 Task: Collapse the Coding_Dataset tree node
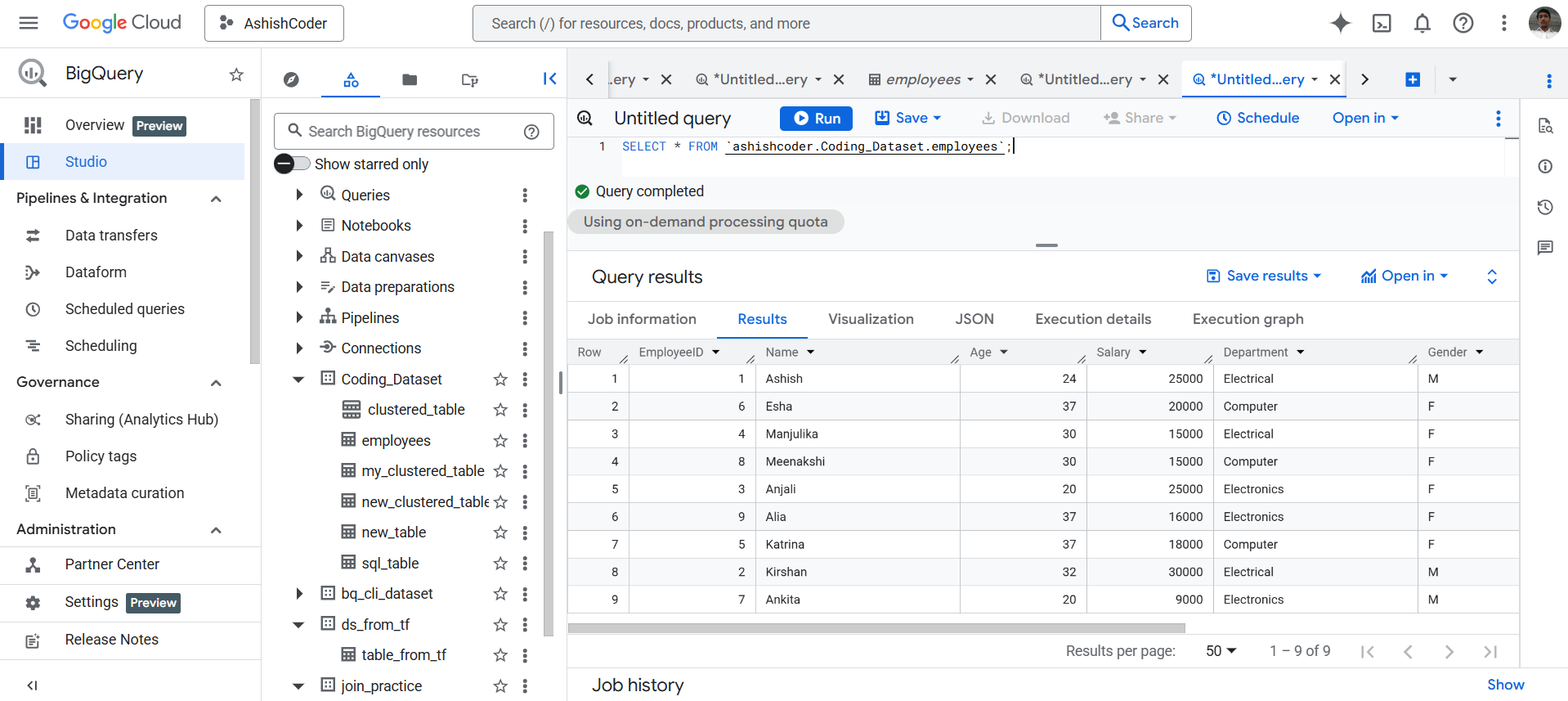[298, 380]
